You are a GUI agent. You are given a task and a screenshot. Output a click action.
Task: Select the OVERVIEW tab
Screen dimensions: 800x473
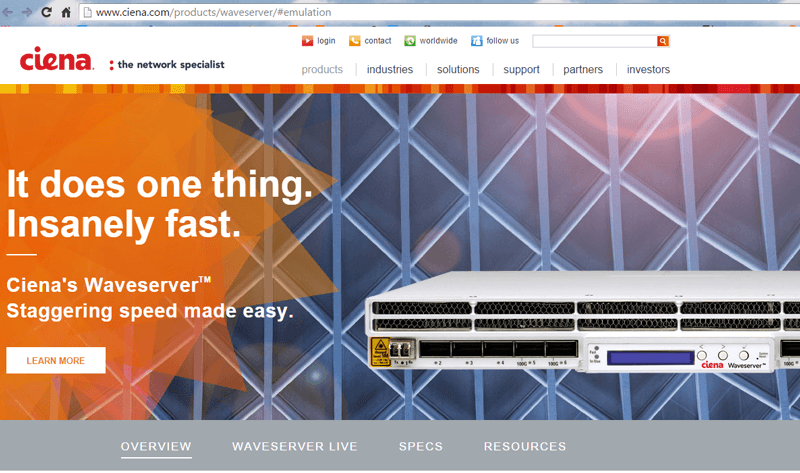[x=156, y=446]
